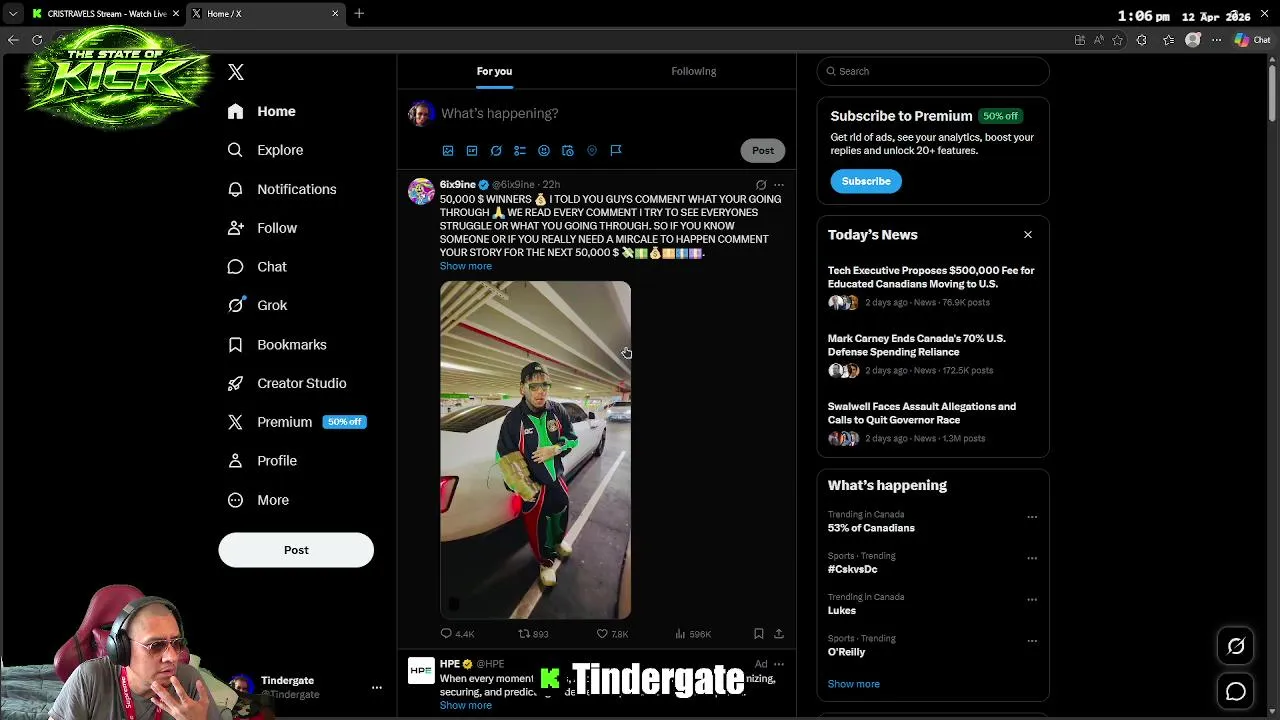This screenshot has height=720, width=1280.
Task: Click the large Post button in the sidebar
Action: point(296,550)
